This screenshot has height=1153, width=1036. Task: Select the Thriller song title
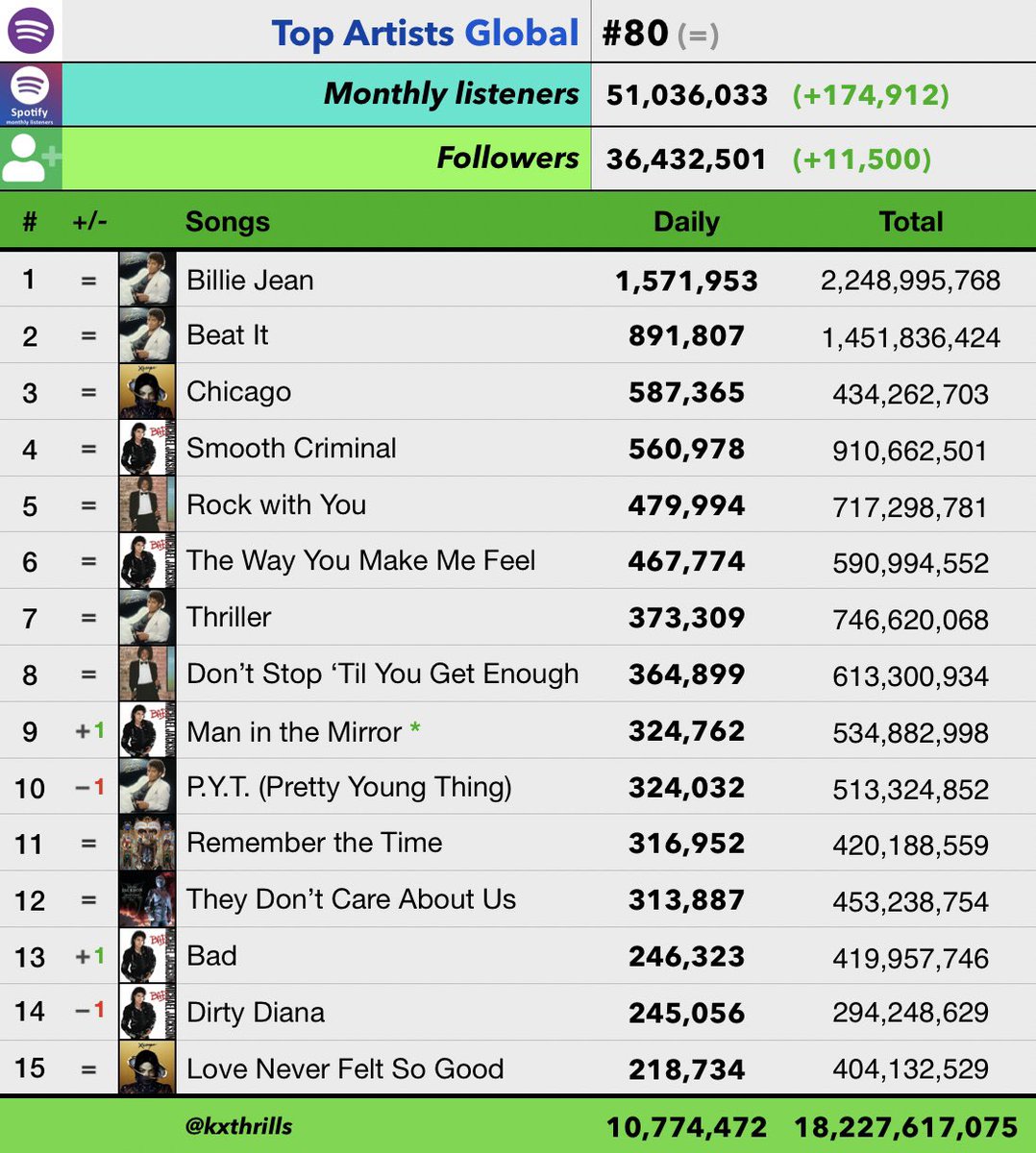[229, 617]
